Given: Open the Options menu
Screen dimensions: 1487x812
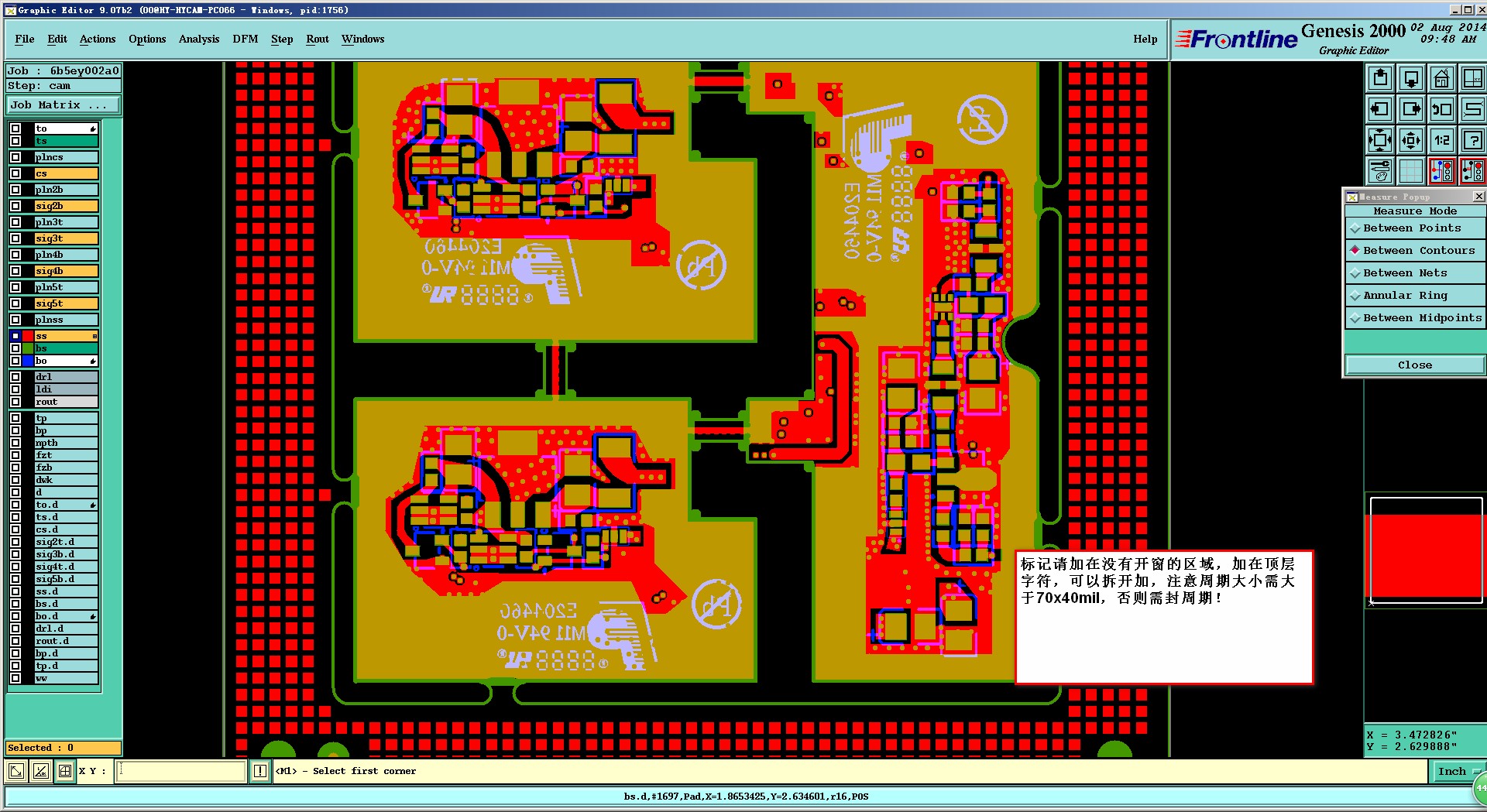Looking at the screenshot, I should [x=147, y=39].
